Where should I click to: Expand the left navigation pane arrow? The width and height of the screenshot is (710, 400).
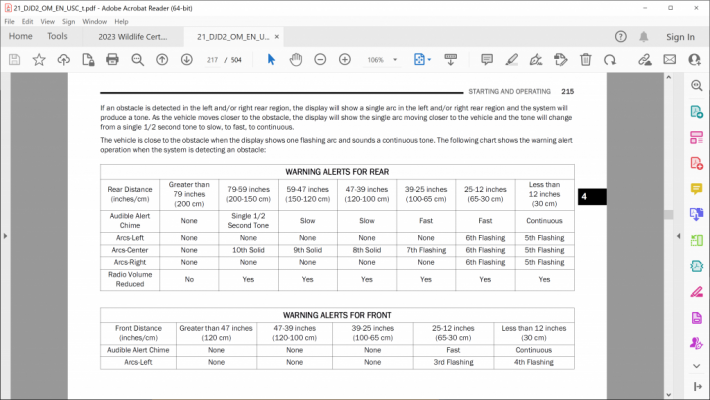coord(5,236)
